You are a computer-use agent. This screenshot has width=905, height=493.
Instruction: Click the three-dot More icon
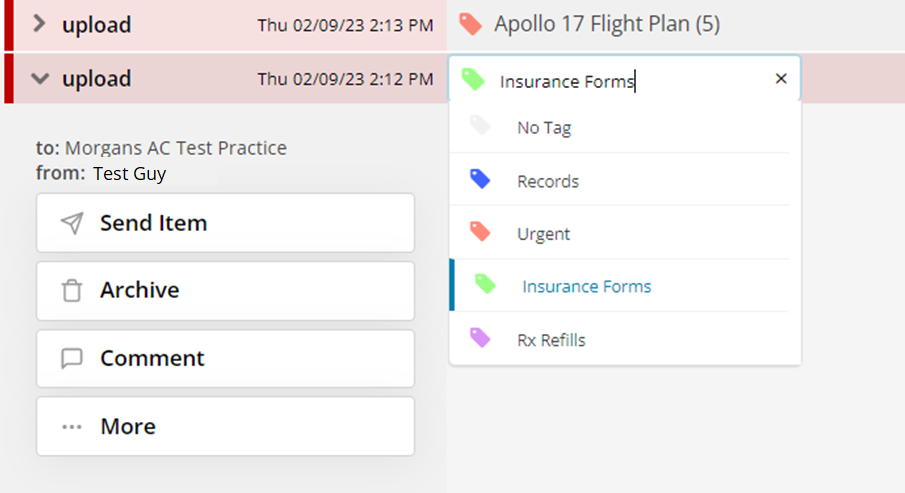72,427
